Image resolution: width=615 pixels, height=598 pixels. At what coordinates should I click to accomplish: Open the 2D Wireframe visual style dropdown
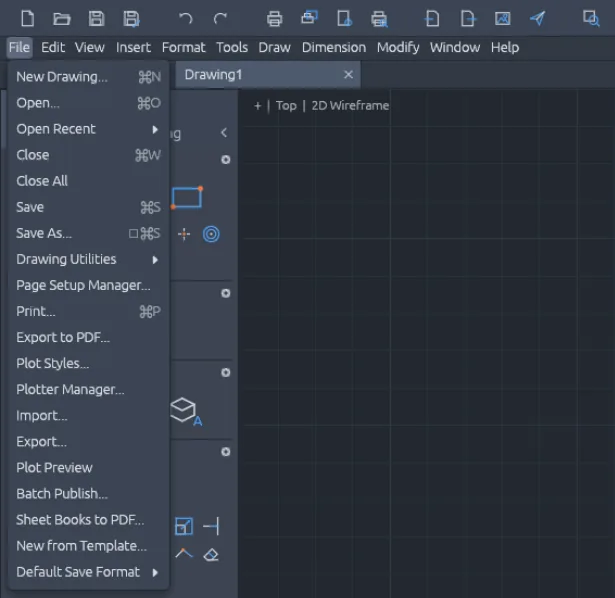[x=350, y=106]
